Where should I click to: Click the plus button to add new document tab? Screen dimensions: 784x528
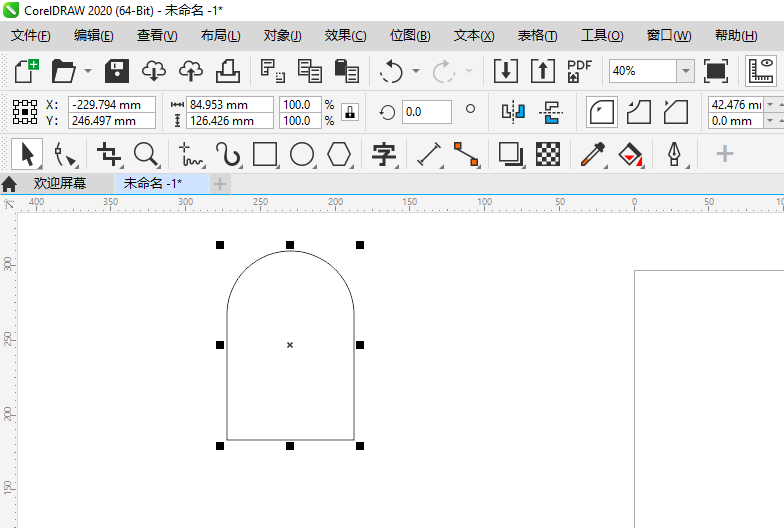click(x=220, y=184)
